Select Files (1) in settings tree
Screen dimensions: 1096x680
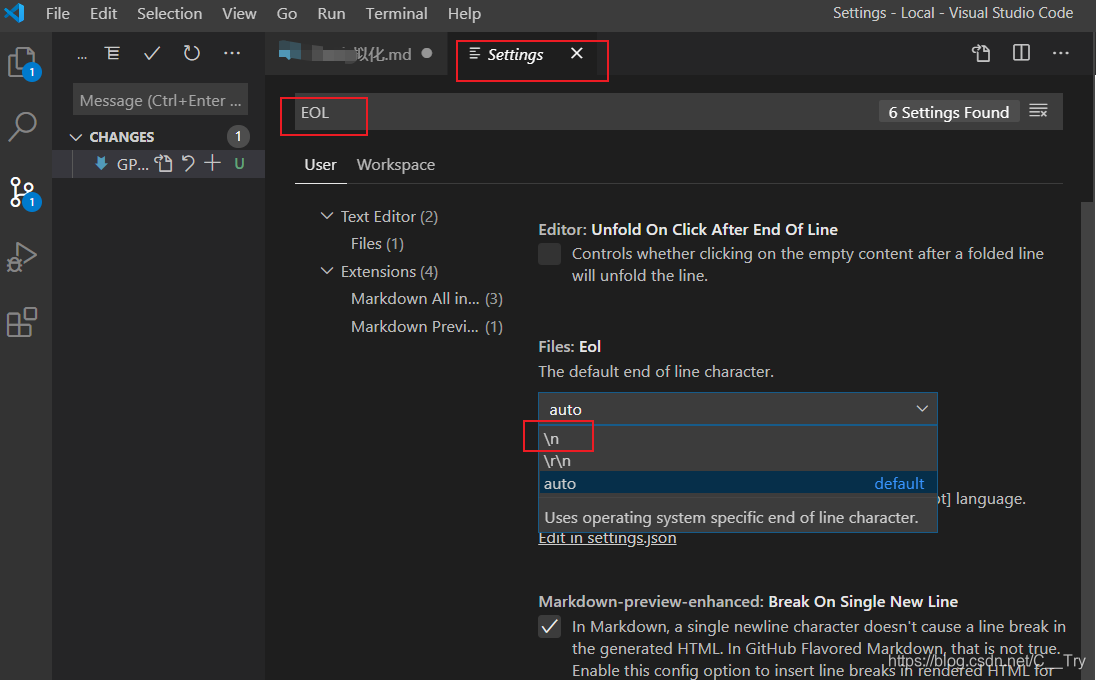(377, 244)
